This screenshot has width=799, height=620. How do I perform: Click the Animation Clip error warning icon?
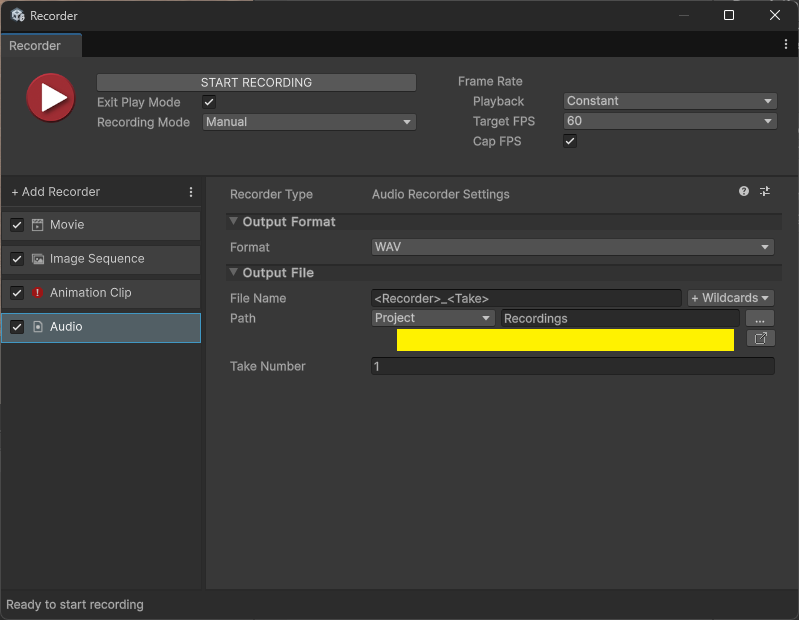[37, 293]
